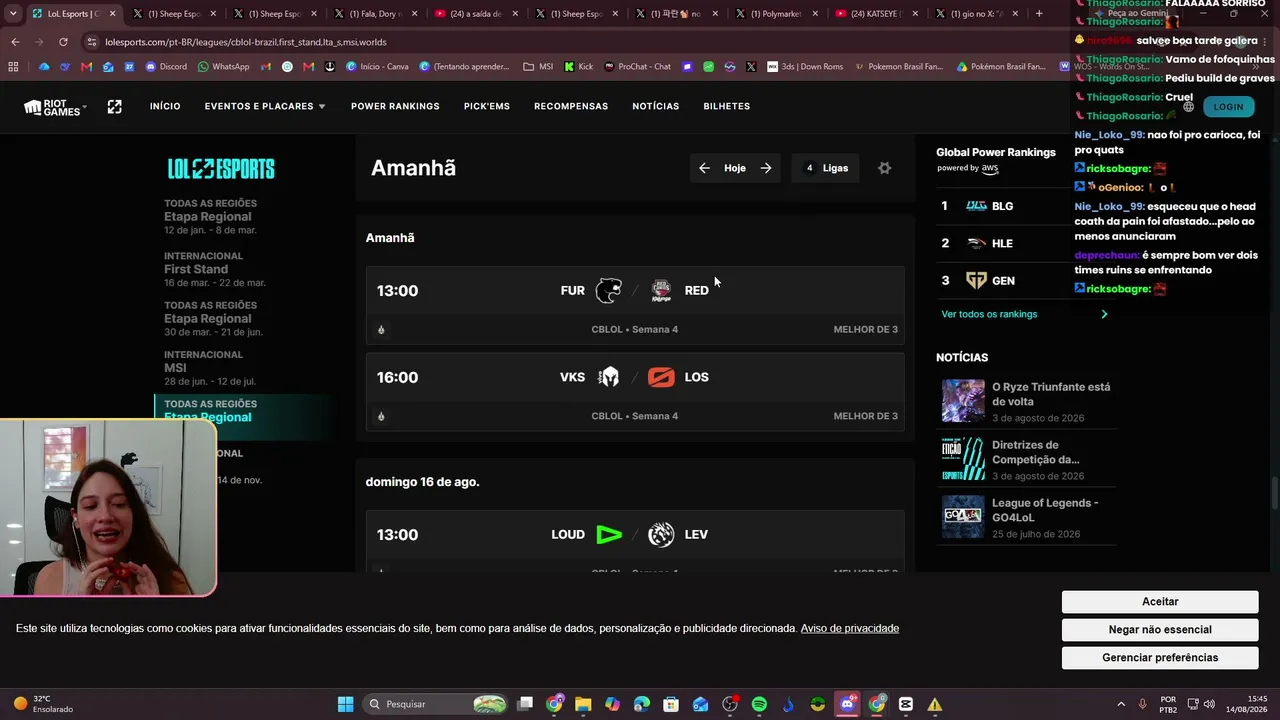Switch to the KATSEYE YouTube tab
Viewport: 1280px width, 720px height.
pos(875,14)
